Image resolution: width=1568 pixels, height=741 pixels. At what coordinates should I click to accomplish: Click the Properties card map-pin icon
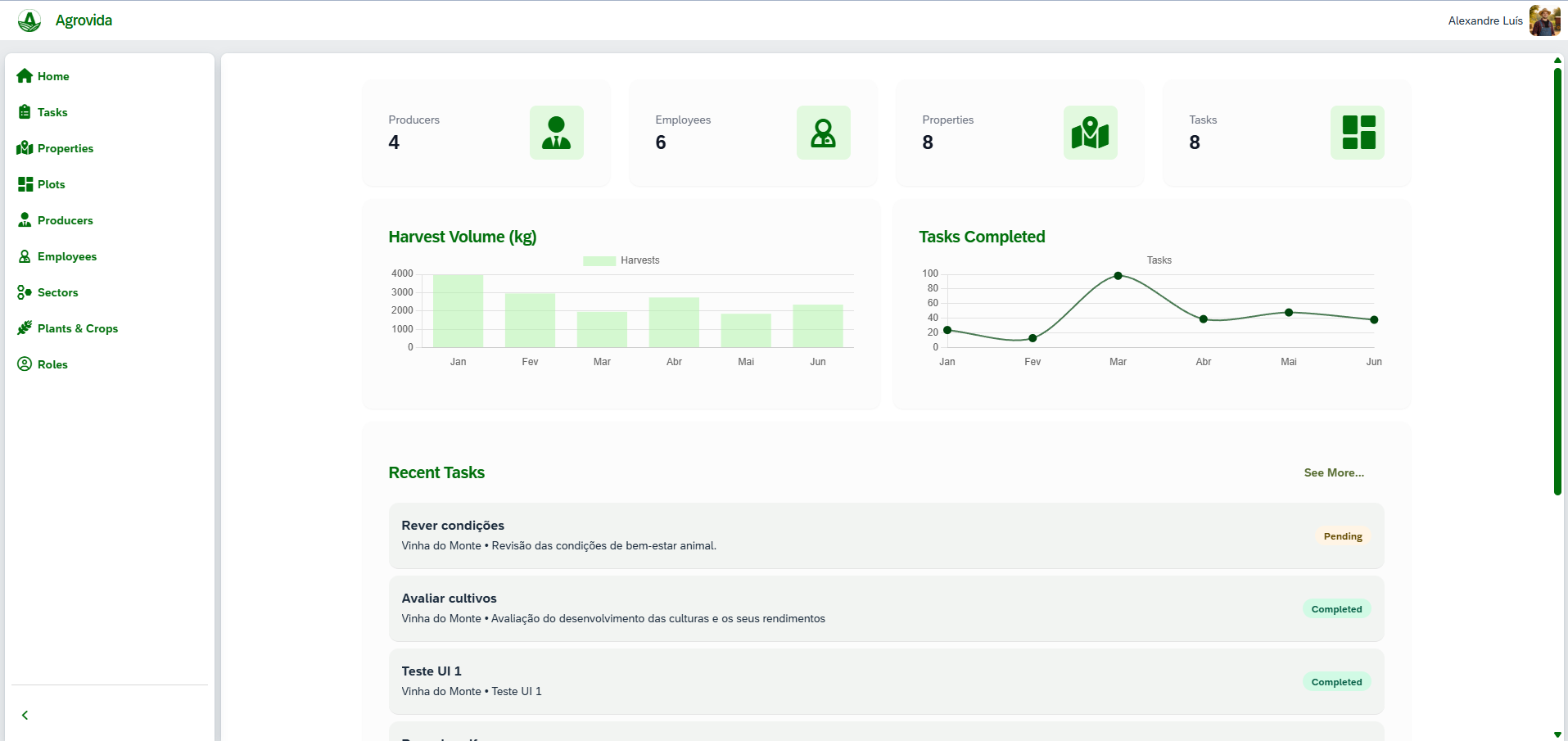point(1091,133)
